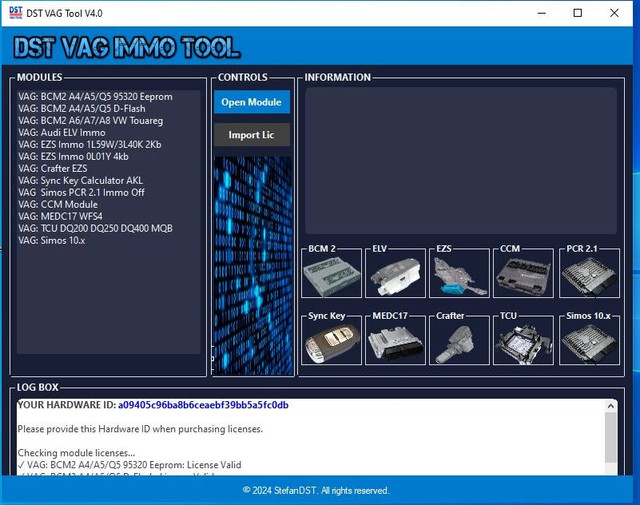Select VAG: EZS Immo 1L59W/3L40K 2Kb
The image size is (640, 505).
[x=89, y=145]
